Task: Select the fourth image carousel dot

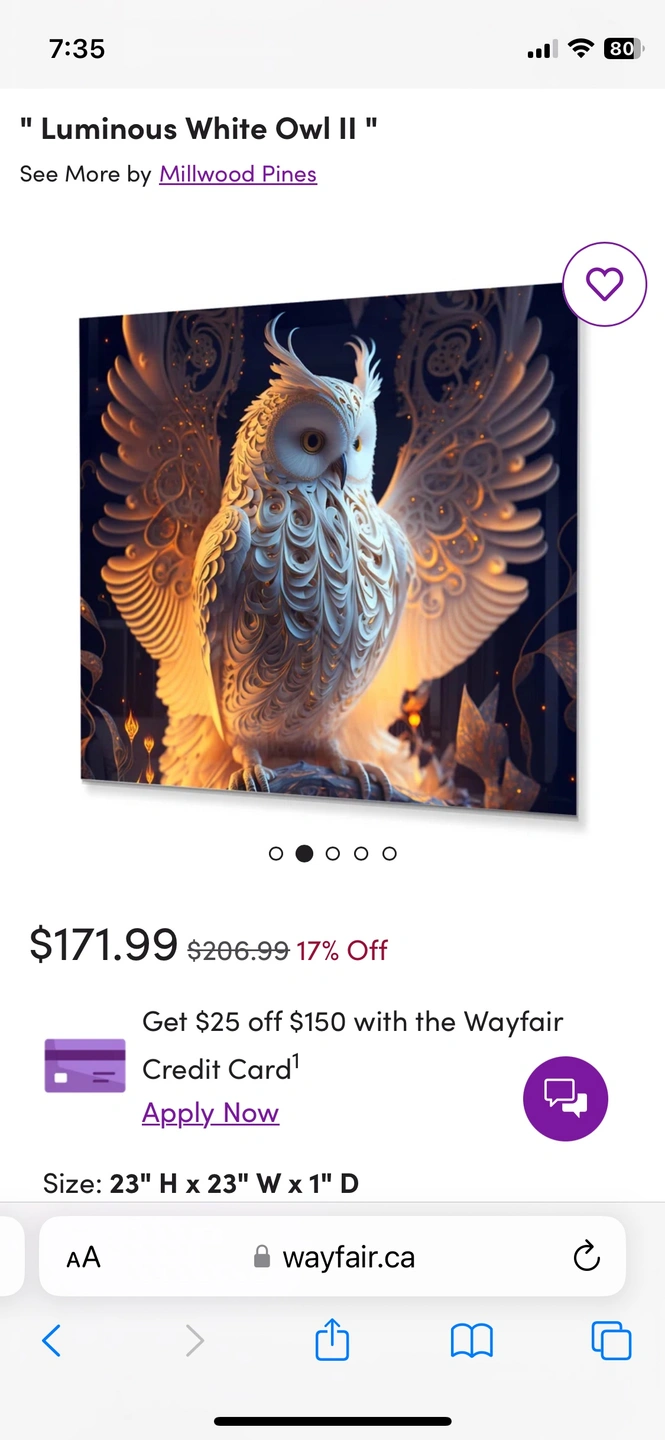Action: pyautogui.click(x=361, y=853)
